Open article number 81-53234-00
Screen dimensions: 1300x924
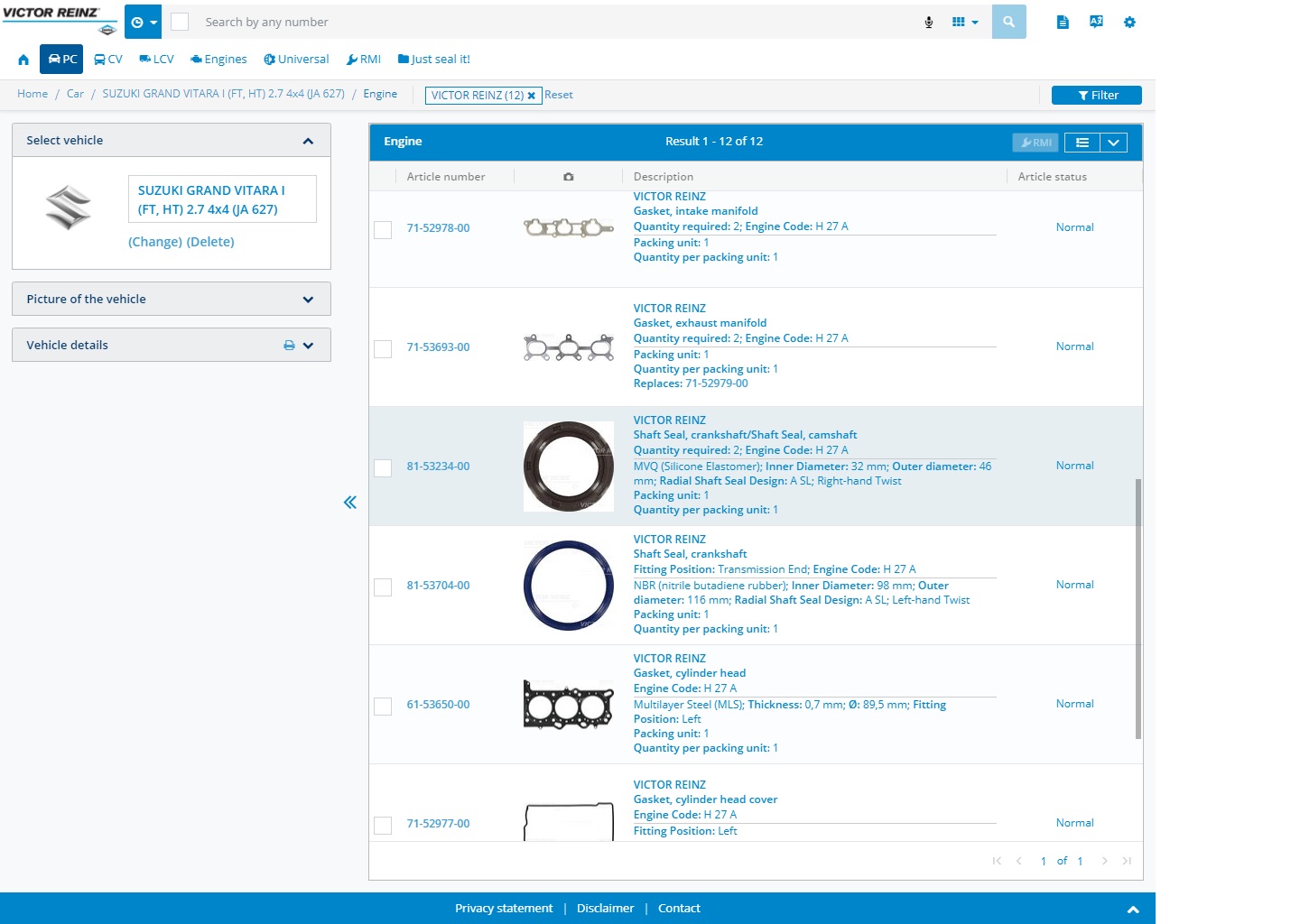[x=438, y=467]
